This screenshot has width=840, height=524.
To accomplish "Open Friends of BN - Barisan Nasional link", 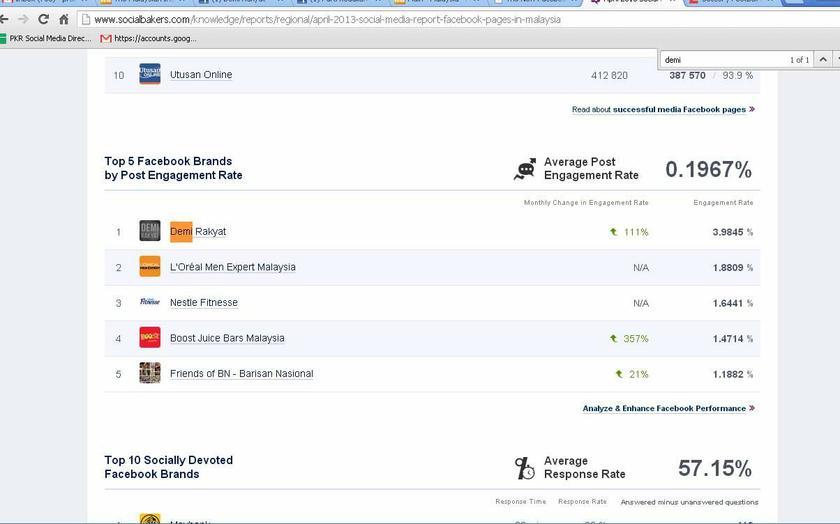I will coord(242,373).
